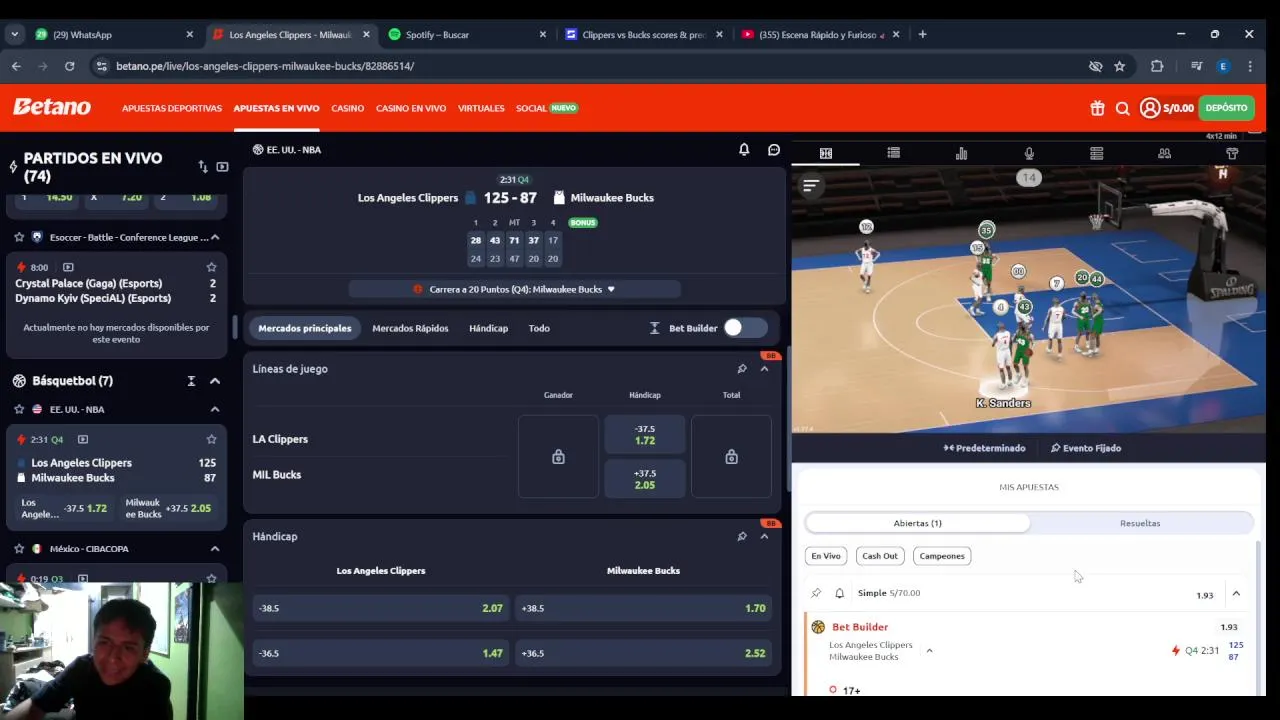
Task: Click the Predeterminado view button
Action: tap(984, 448)
